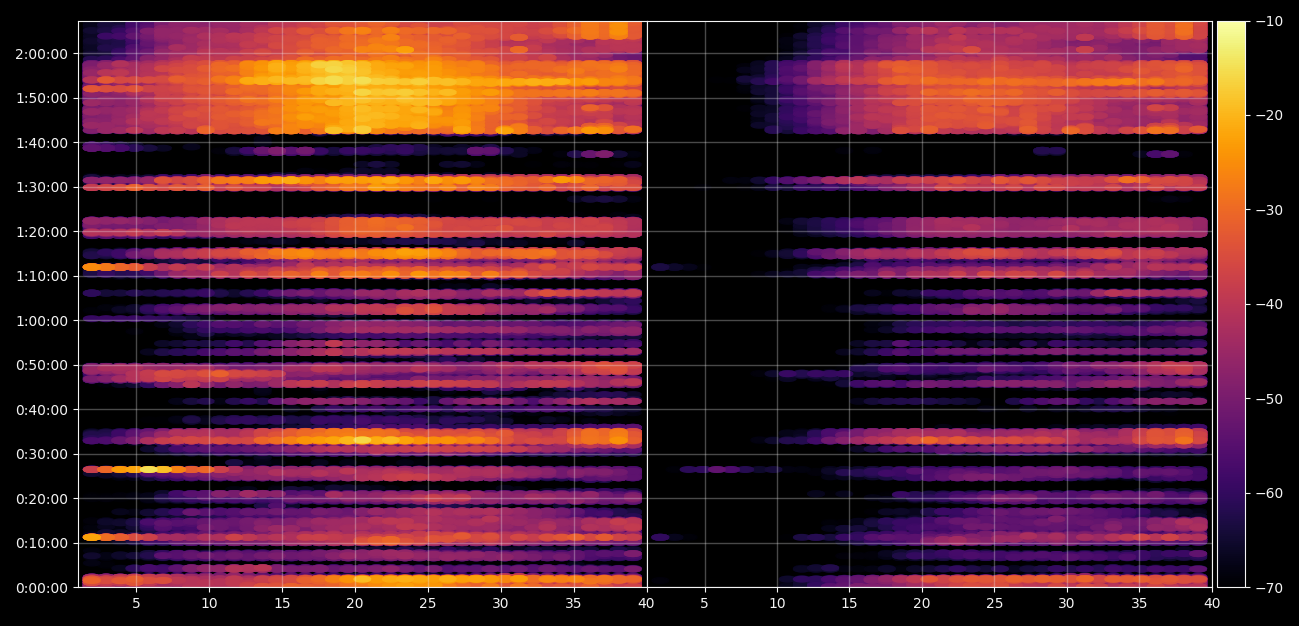Click x-axis label 15 of right heatmap
The image size is (1299, 626).
click(x=849, y=604)
